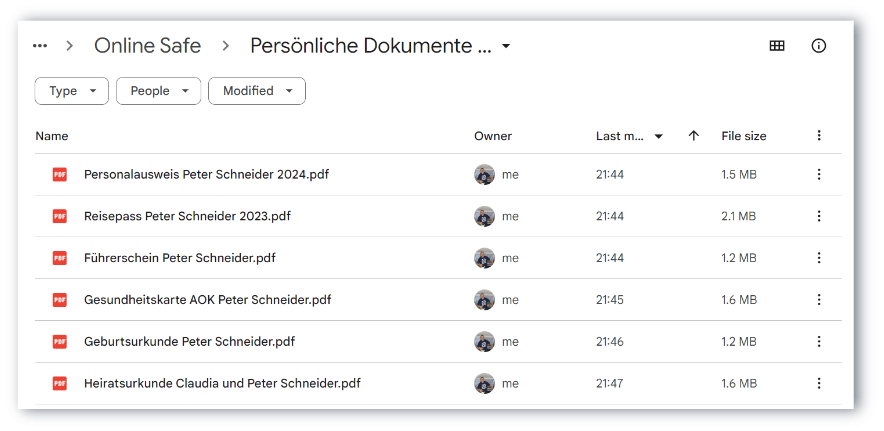
Task: Open the Modified filter dropdown
Action: (256, 91)
